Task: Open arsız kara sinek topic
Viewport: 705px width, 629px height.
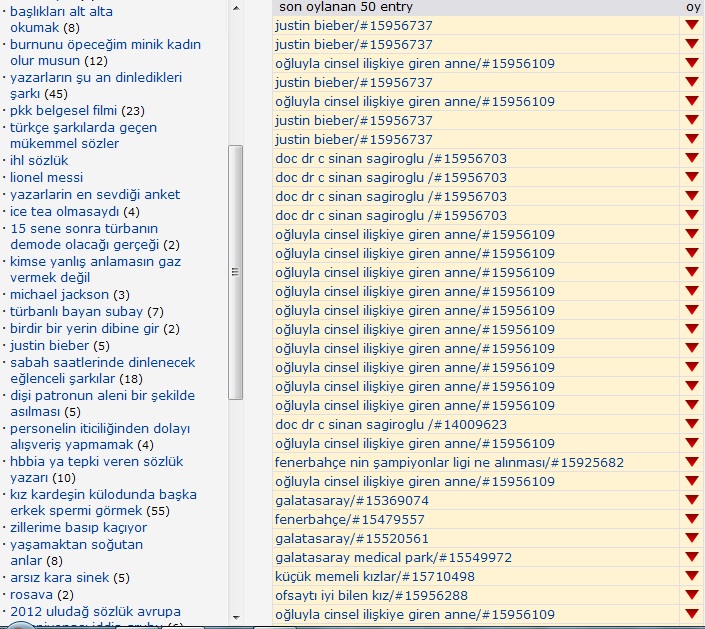Action: pos(59,577)
